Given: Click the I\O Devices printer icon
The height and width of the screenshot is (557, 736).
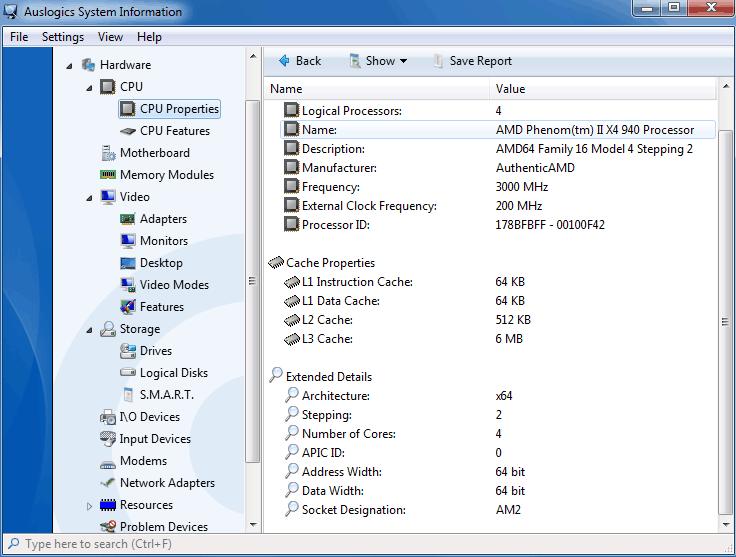Looking at the screenshot, I should point(108,417).
